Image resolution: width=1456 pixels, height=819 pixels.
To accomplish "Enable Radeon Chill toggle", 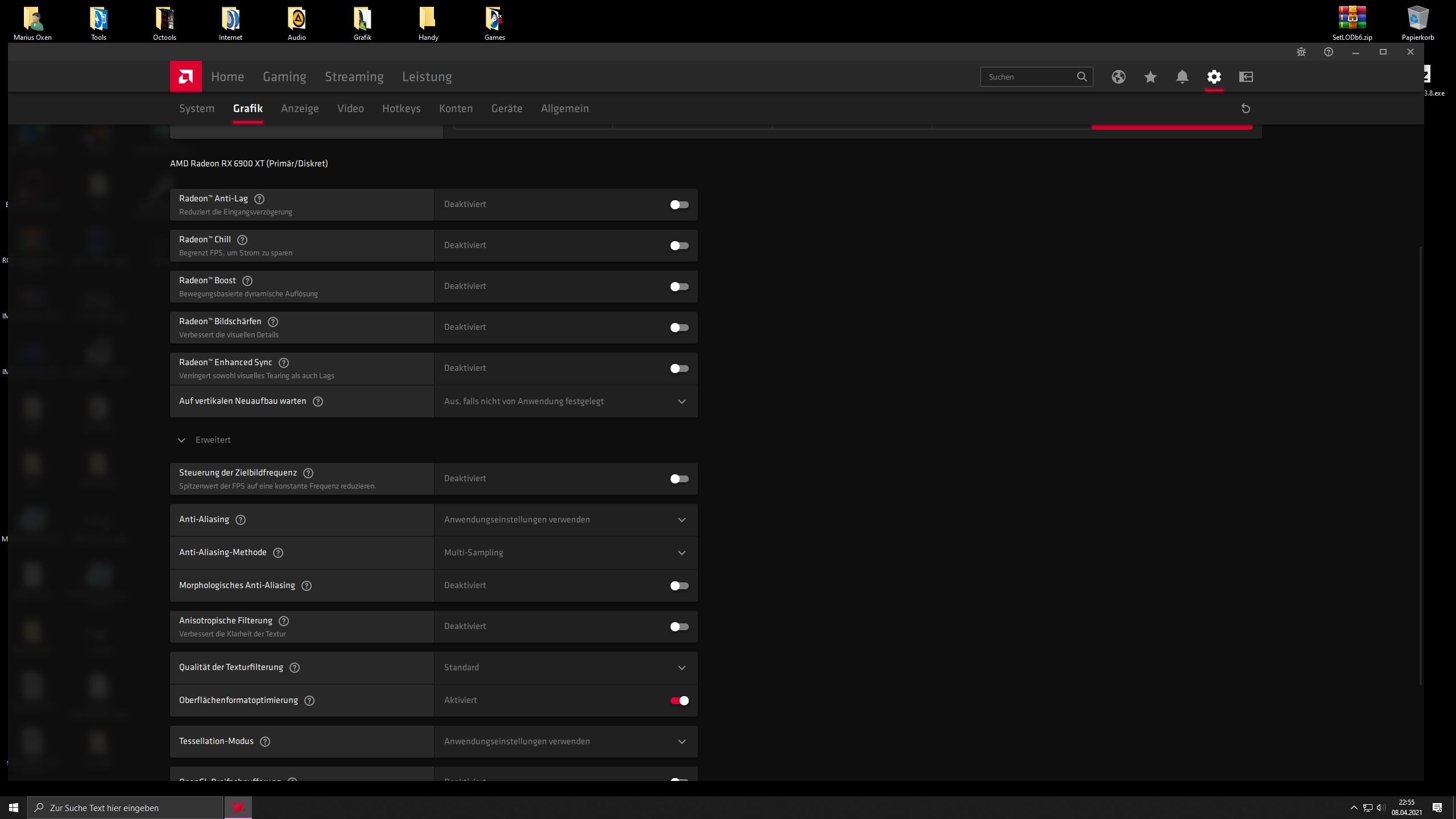I will point(679,246).
